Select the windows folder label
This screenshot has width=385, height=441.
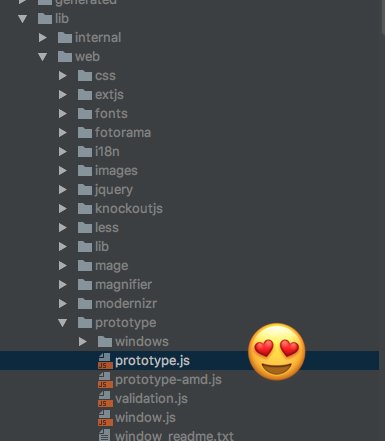point(142,342)
